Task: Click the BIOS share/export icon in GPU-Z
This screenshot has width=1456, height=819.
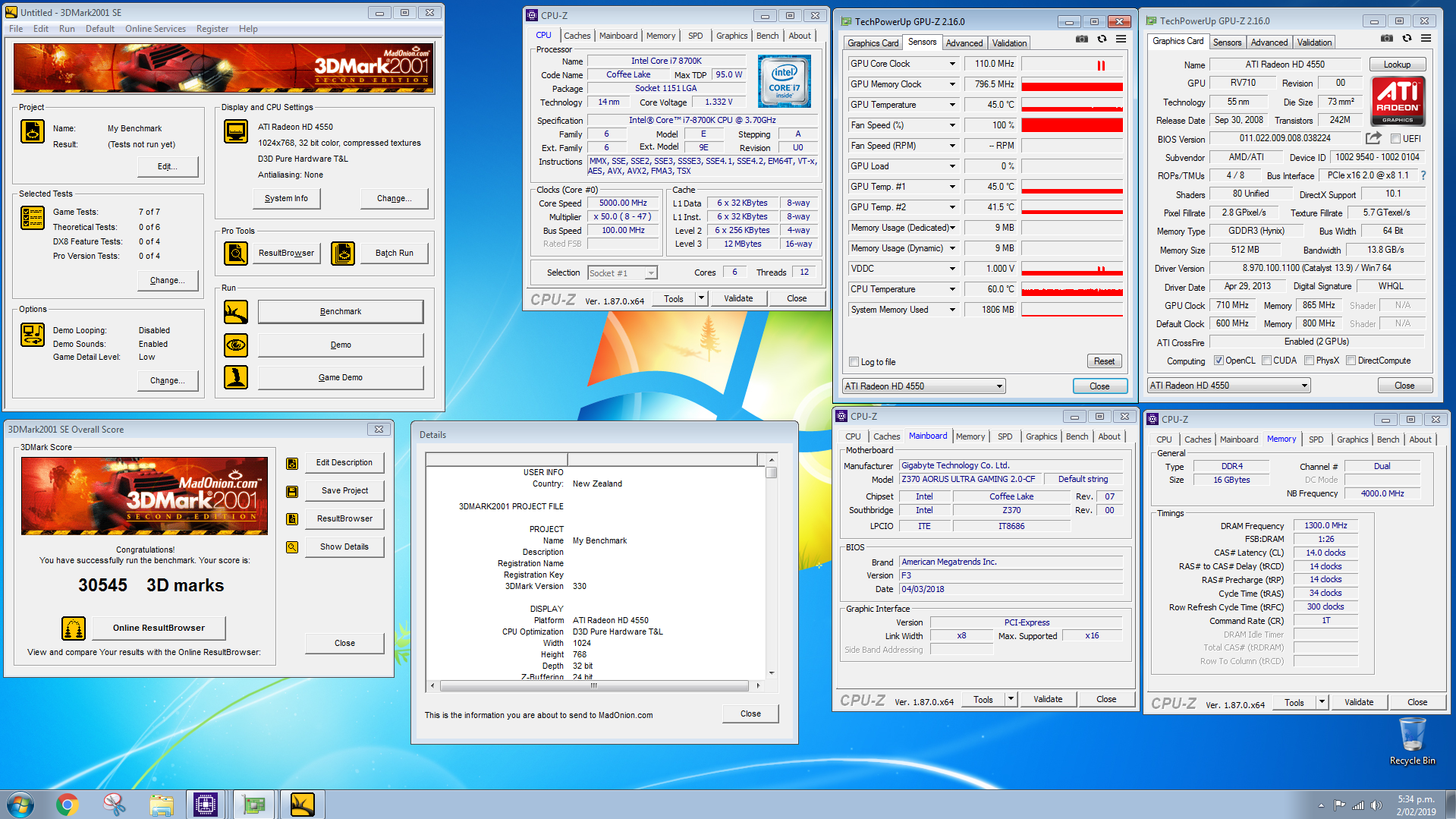Action: (x=1373, y=138)
